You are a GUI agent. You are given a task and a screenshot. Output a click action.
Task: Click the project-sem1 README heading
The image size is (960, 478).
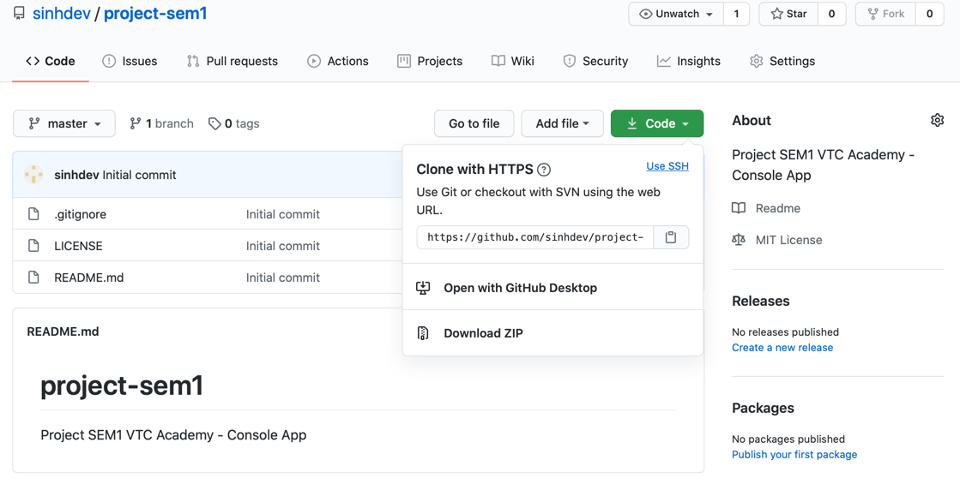tap(122, 386)
